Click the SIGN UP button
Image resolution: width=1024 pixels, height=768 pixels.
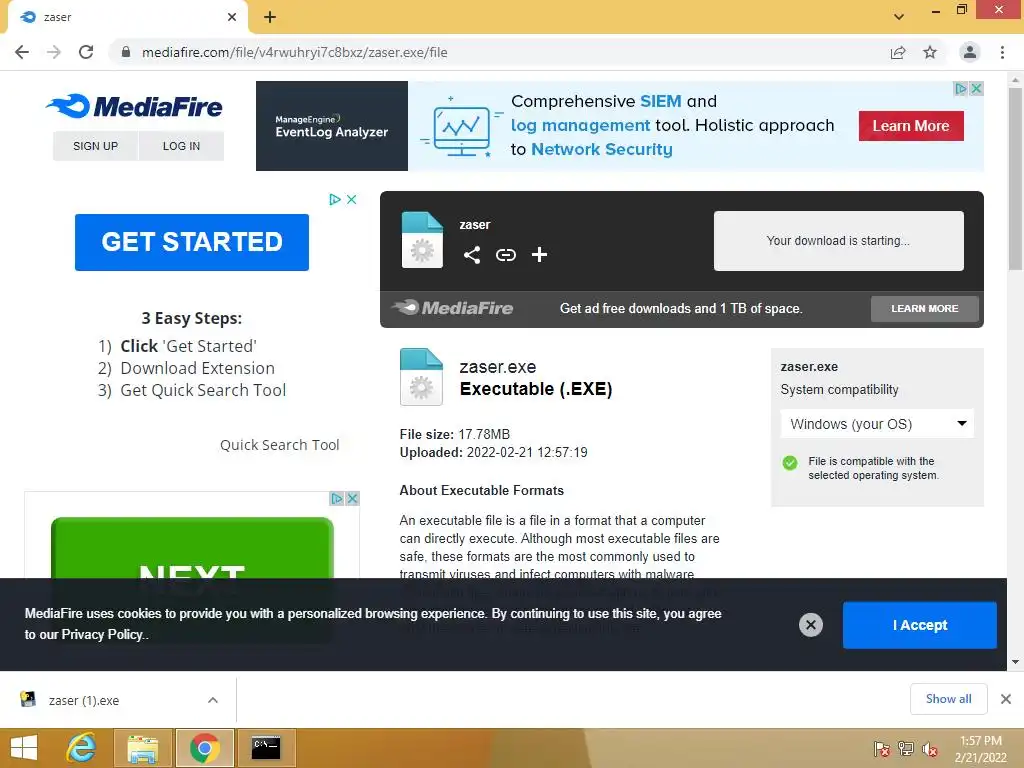(x=95, y=146)
